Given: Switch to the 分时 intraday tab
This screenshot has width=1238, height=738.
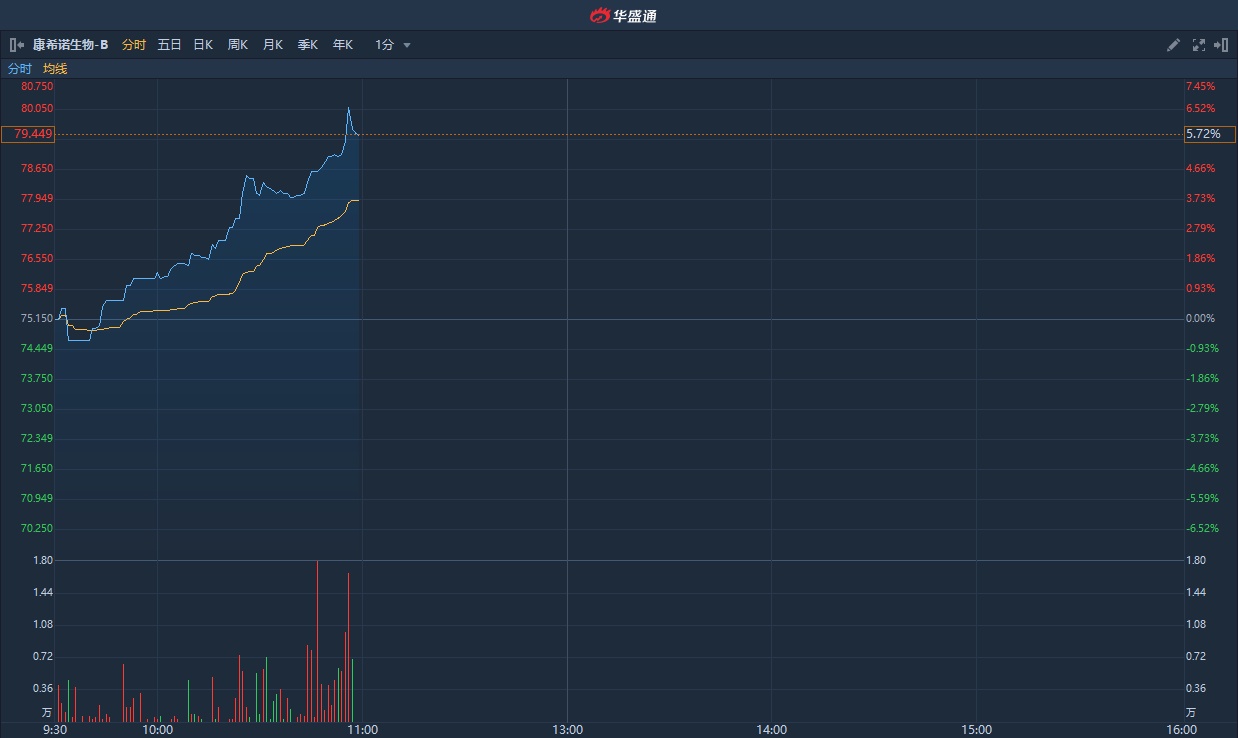Looking at the screenshot, I should [134, 45].
